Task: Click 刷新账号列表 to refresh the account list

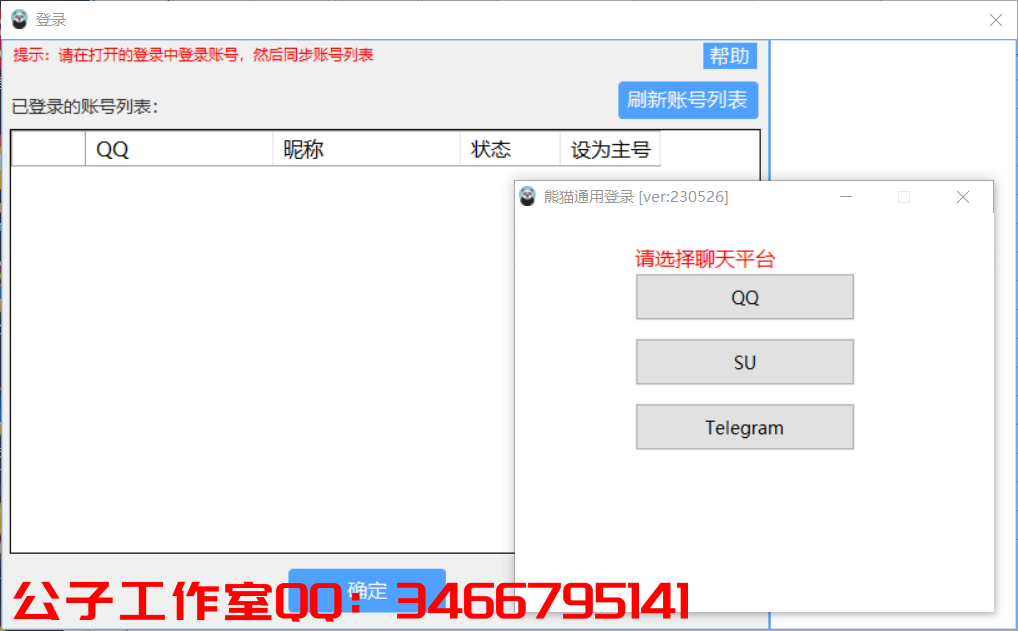Action: (x=688, y=100)
